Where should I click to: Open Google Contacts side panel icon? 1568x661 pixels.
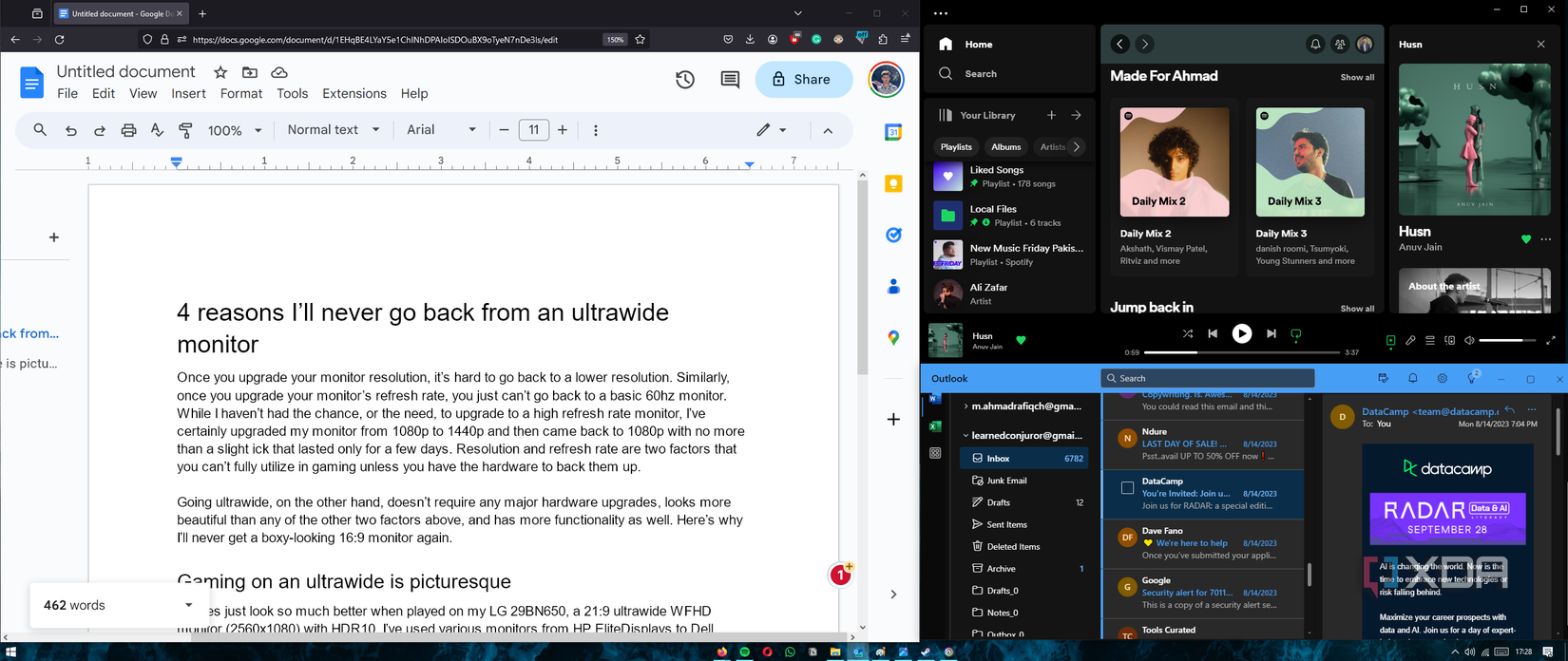pyautogui.click(x=893, y=287)
